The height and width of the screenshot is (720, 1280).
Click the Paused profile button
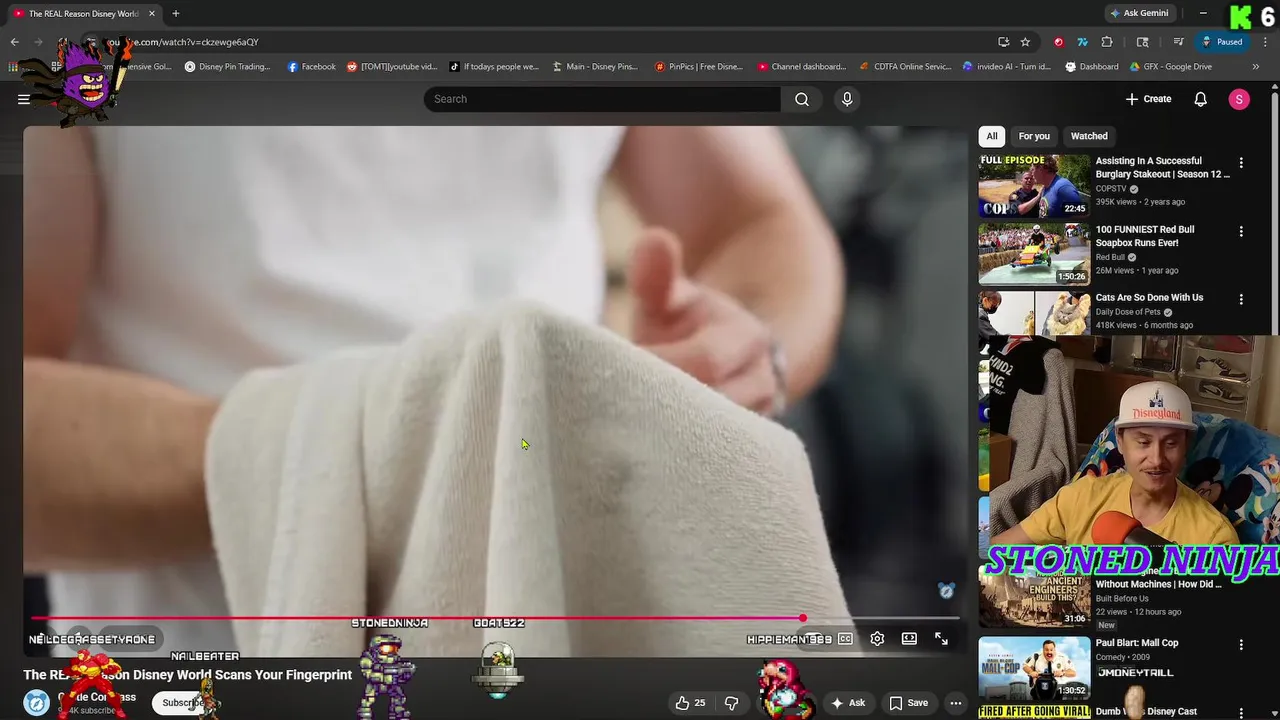pyautogui.click(x=1223, y=42)
